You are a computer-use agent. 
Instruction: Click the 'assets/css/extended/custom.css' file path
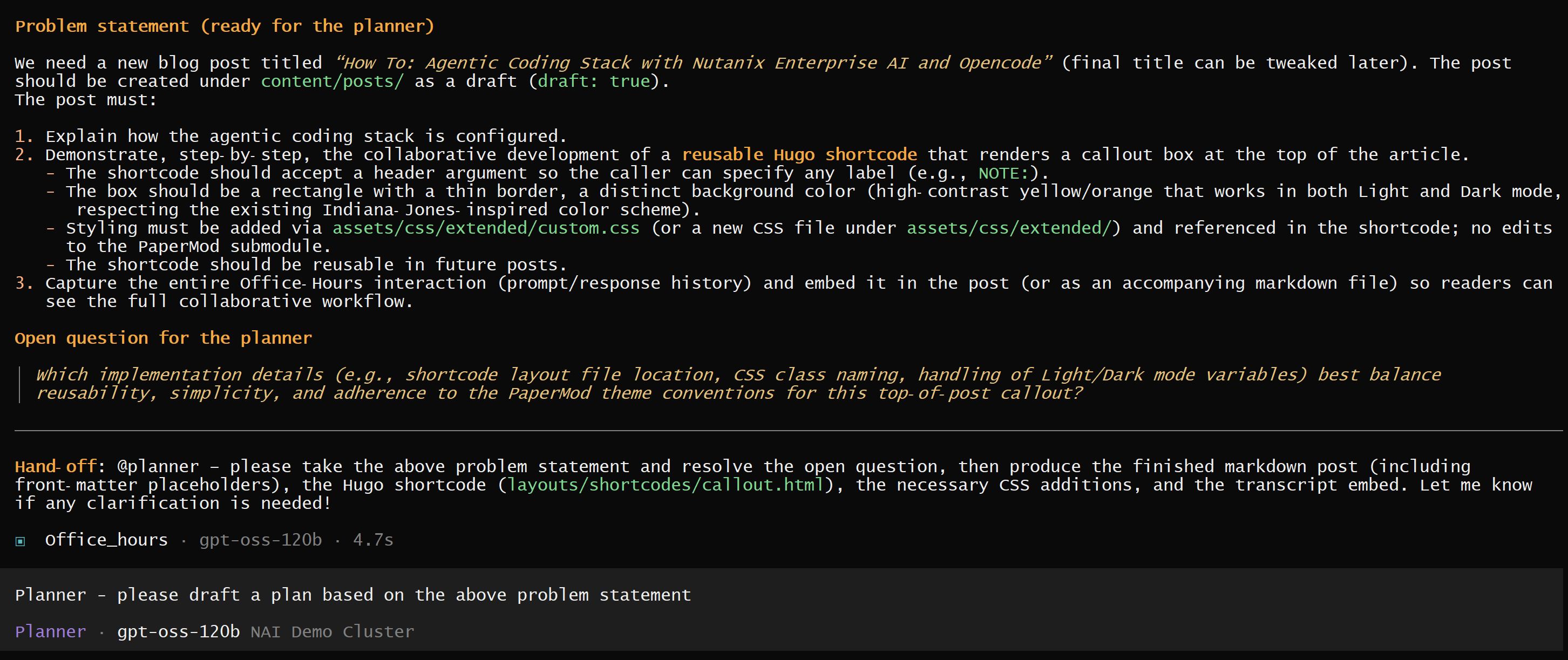click(x=486, y=228)
